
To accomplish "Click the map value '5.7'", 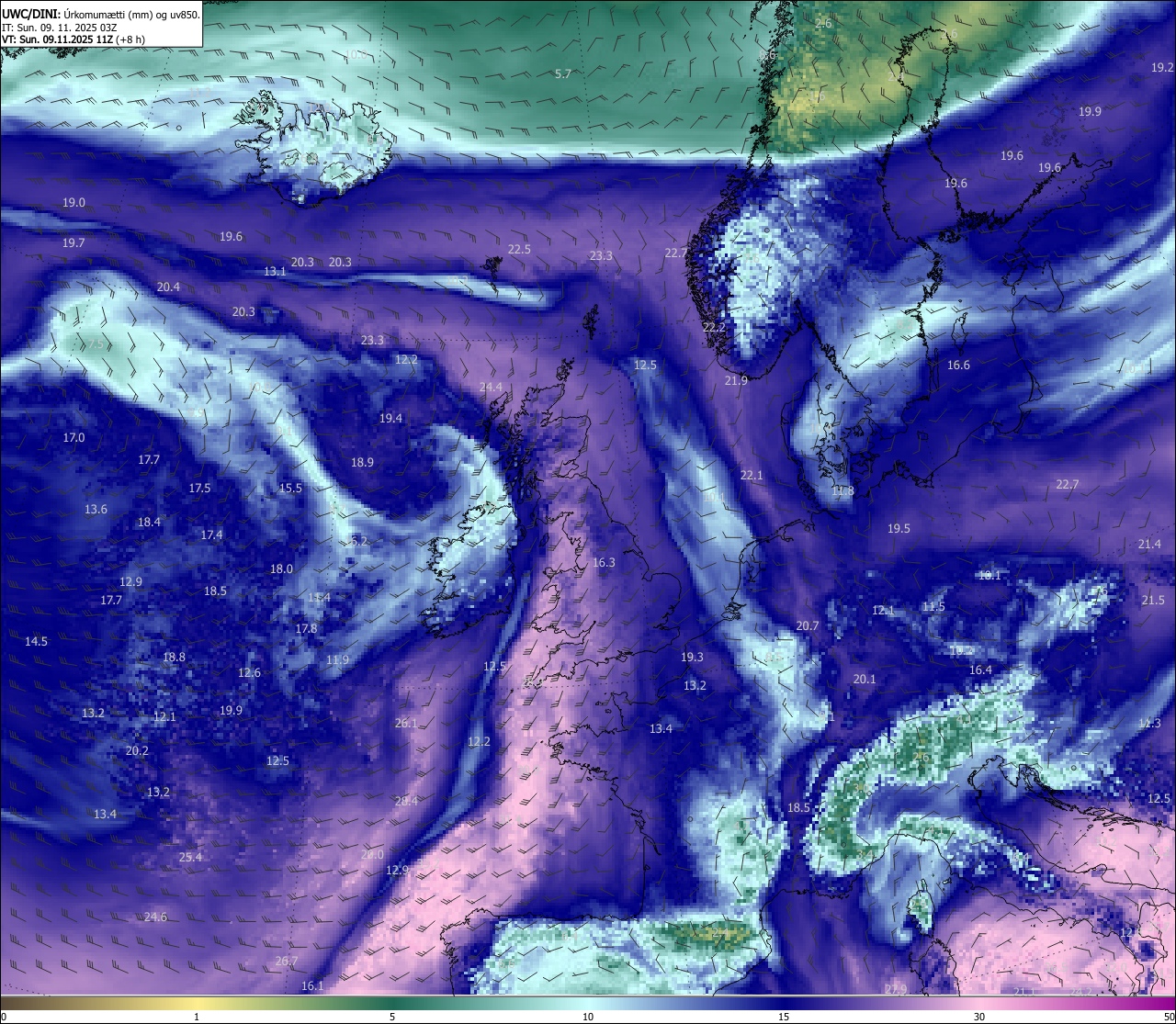I will [563, 73].
